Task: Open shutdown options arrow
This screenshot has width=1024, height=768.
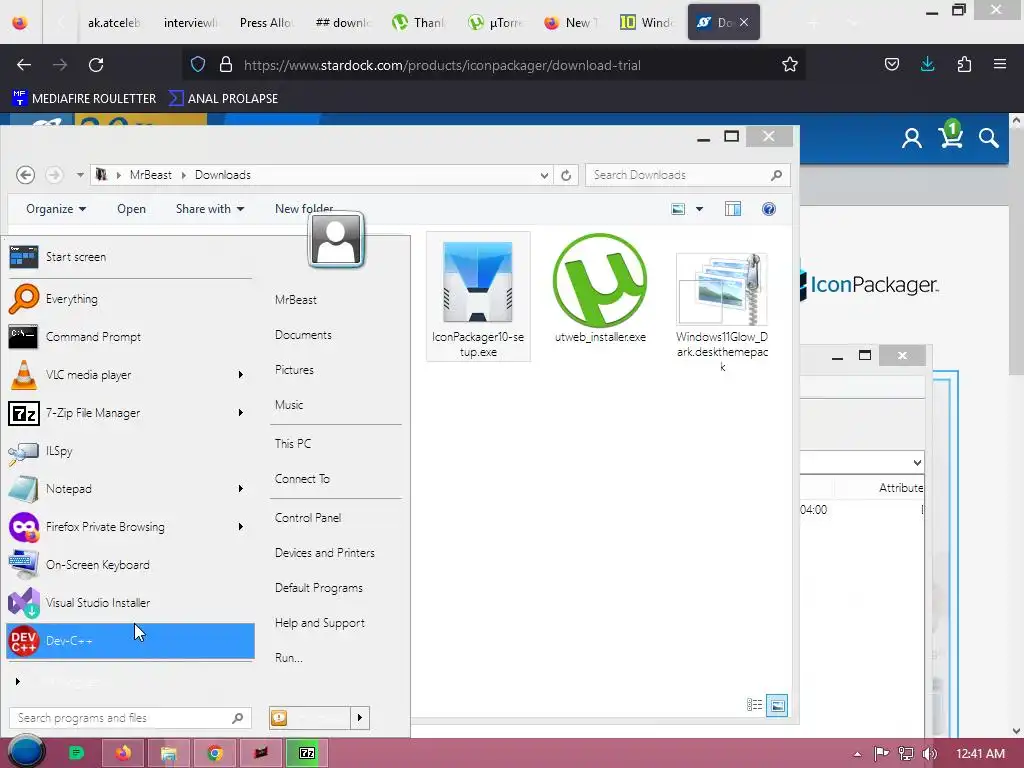Action: click(x=360, y=718)
